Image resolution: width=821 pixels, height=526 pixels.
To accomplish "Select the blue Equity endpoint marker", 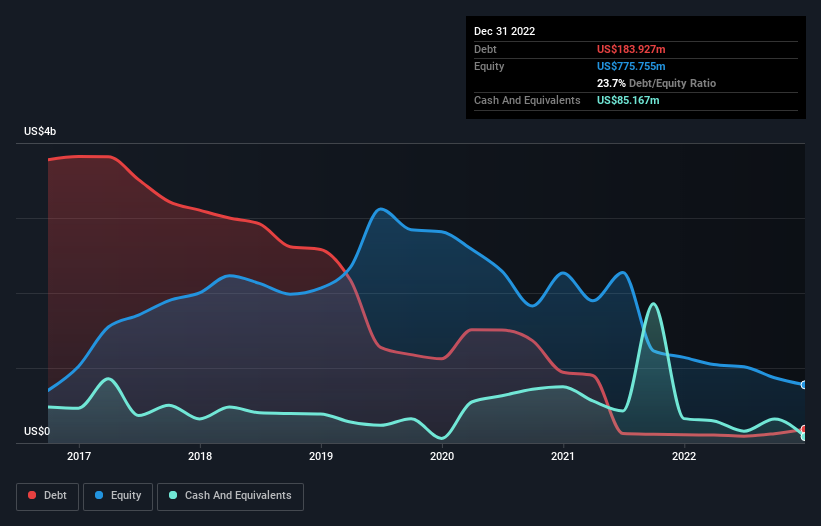I will click(x=804, y=385).
